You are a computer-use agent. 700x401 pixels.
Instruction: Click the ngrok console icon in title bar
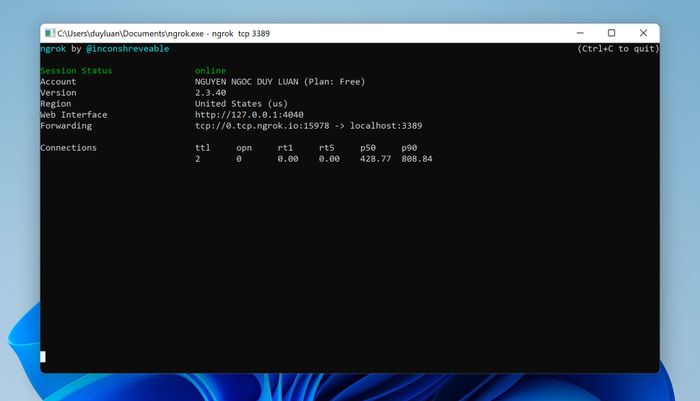click(x=50, y=33)
